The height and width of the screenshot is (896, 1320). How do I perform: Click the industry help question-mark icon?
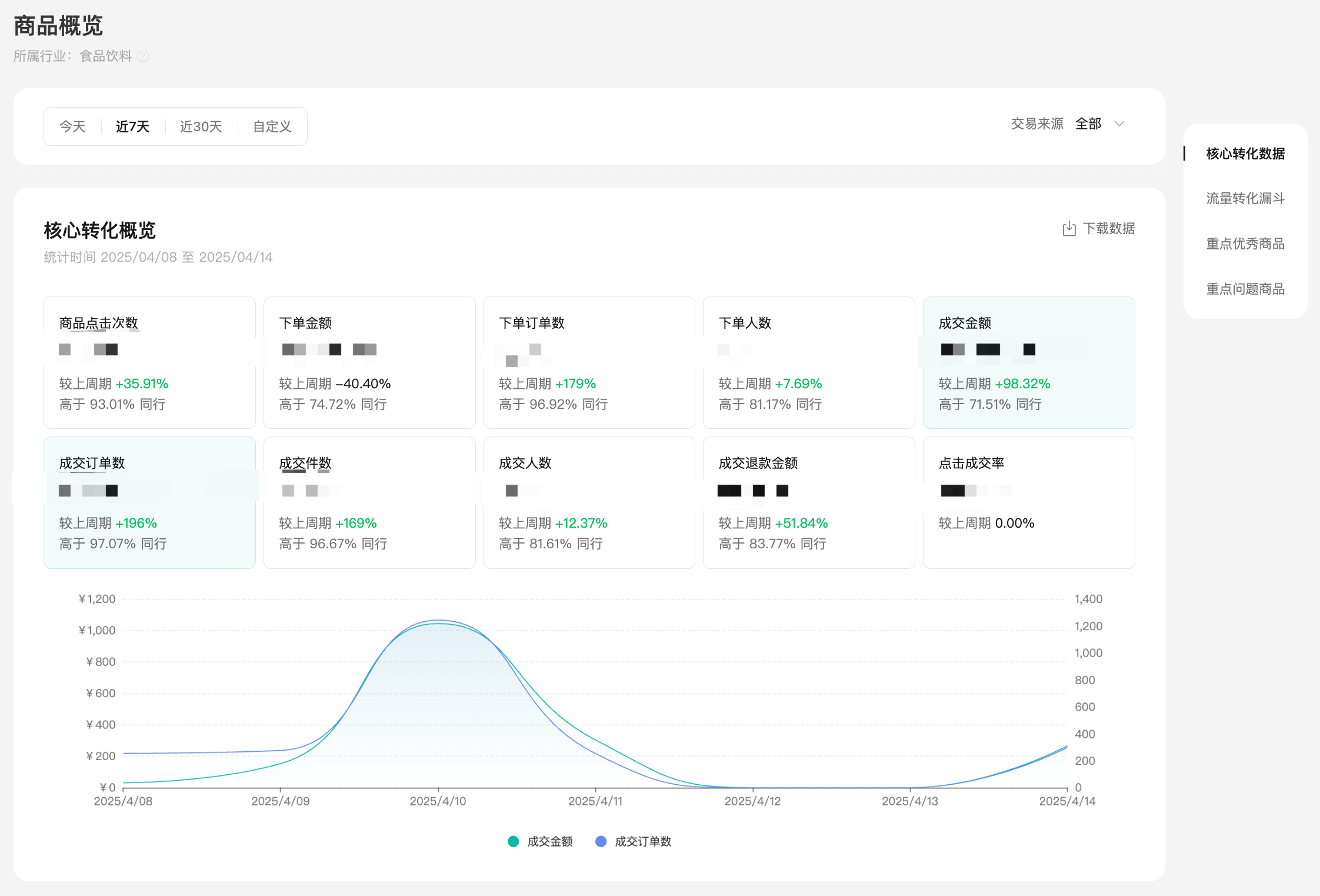(x=143, y=56)
